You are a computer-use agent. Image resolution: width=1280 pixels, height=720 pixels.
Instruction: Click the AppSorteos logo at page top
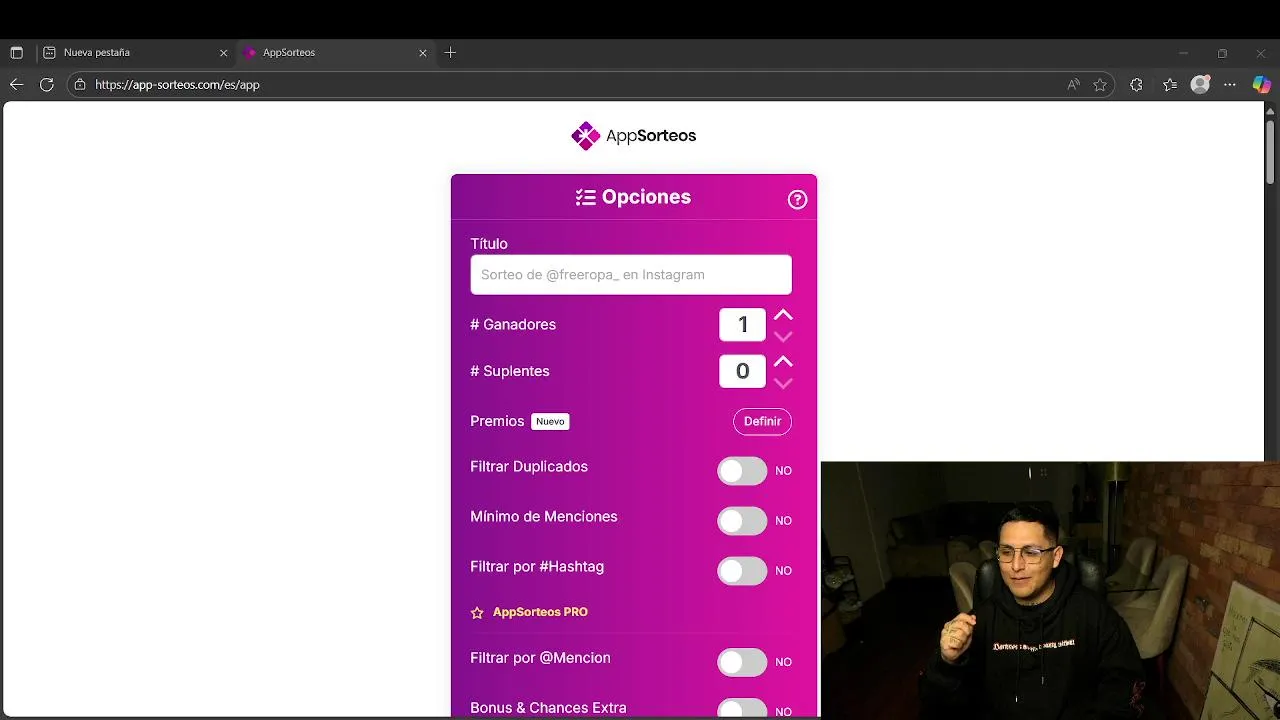pyautogui.click(x=633, y=136)
